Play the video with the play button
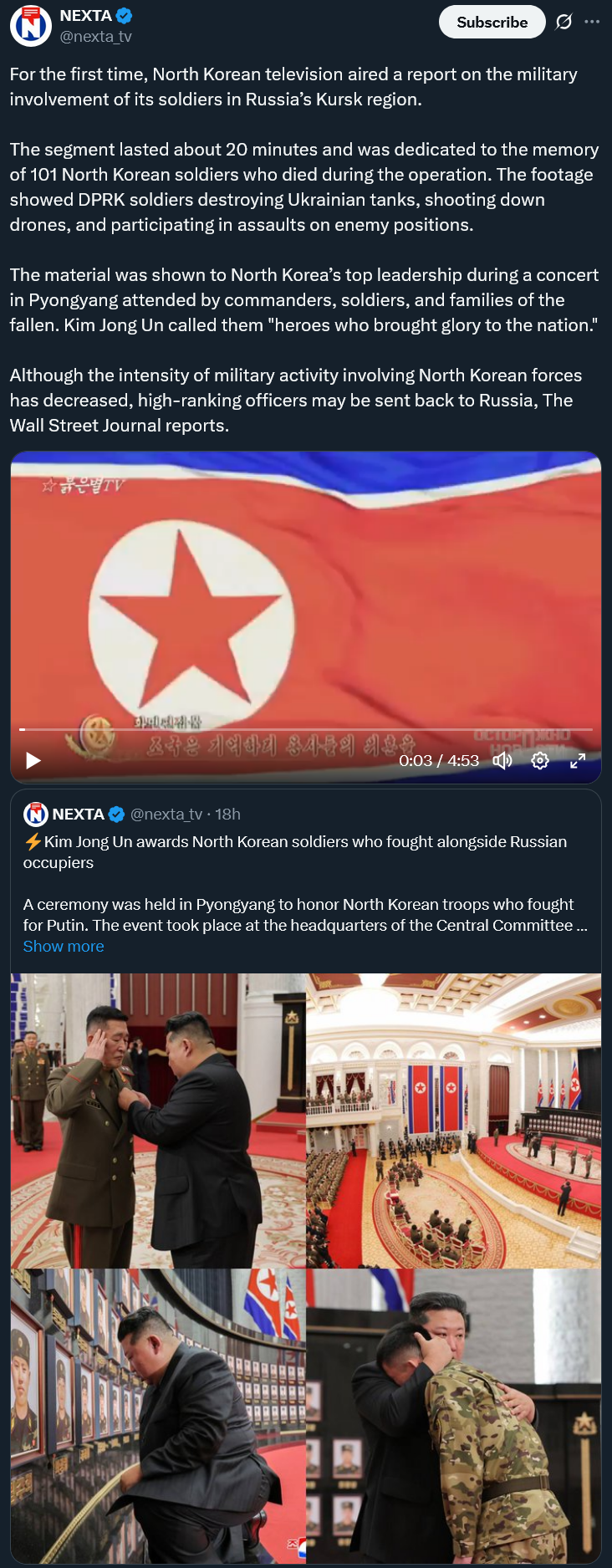The width and height of the screenshot is (612, 1568). [x=33, y=760]
